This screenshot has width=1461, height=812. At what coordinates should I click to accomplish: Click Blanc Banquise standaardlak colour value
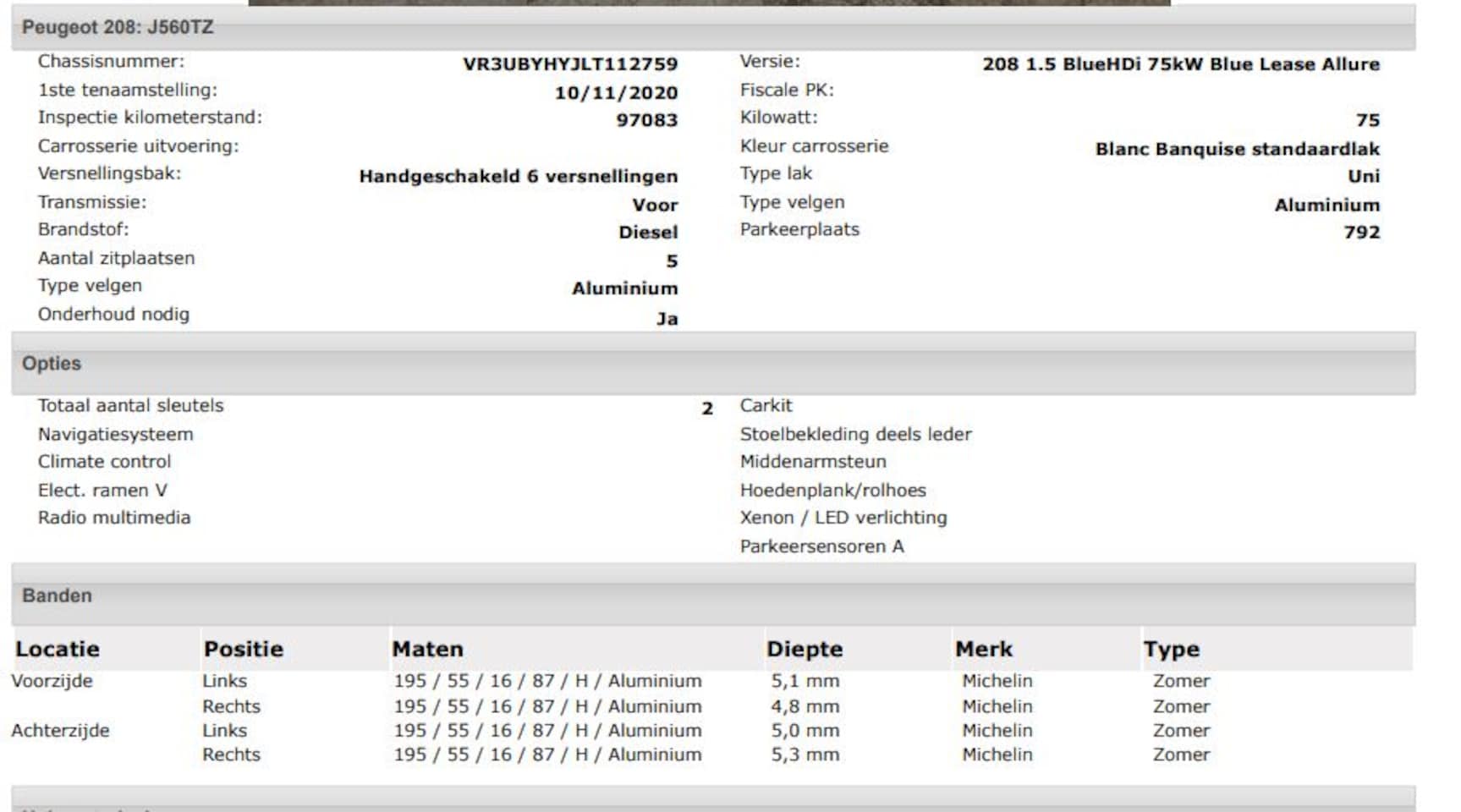click(1237, 149)
